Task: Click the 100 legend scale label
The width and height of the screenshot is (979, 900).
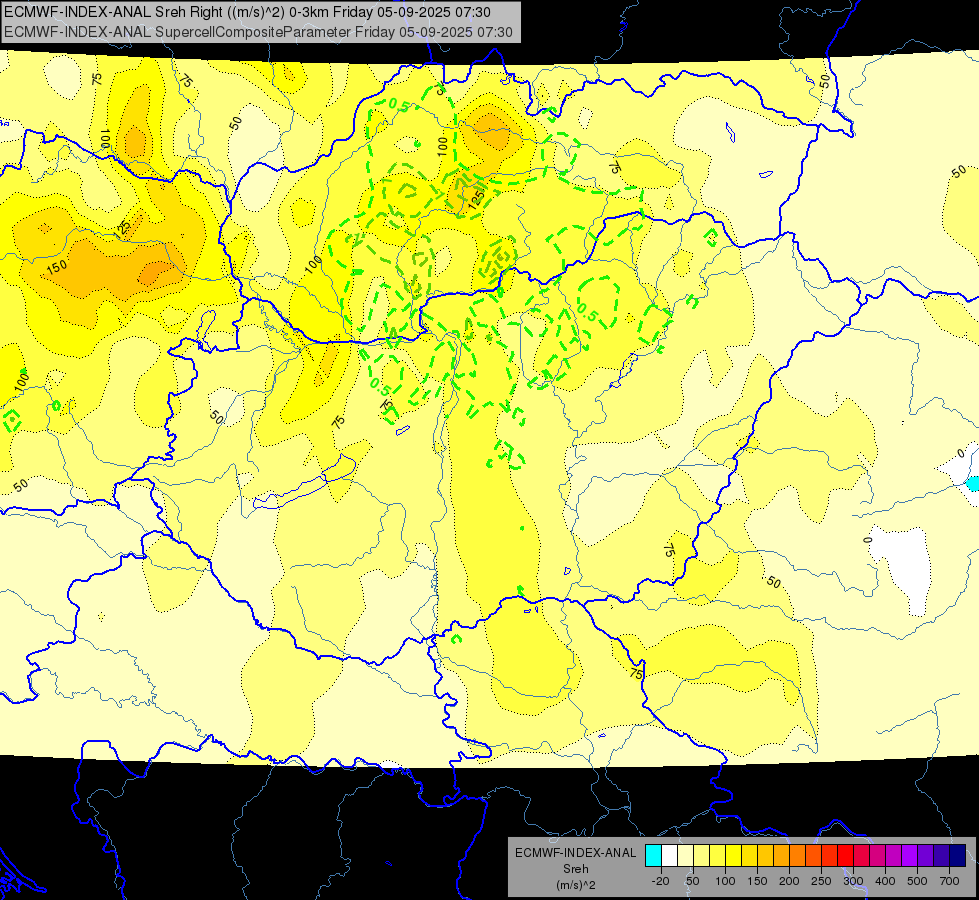Action: (x=725, y=881)
